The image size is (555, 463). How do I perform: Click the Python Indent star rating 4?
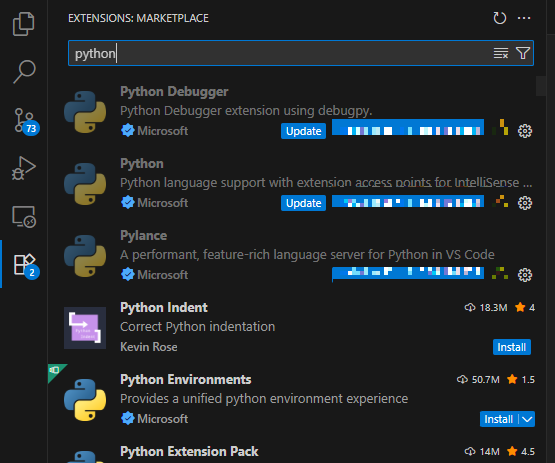click(x=525, y=307)
